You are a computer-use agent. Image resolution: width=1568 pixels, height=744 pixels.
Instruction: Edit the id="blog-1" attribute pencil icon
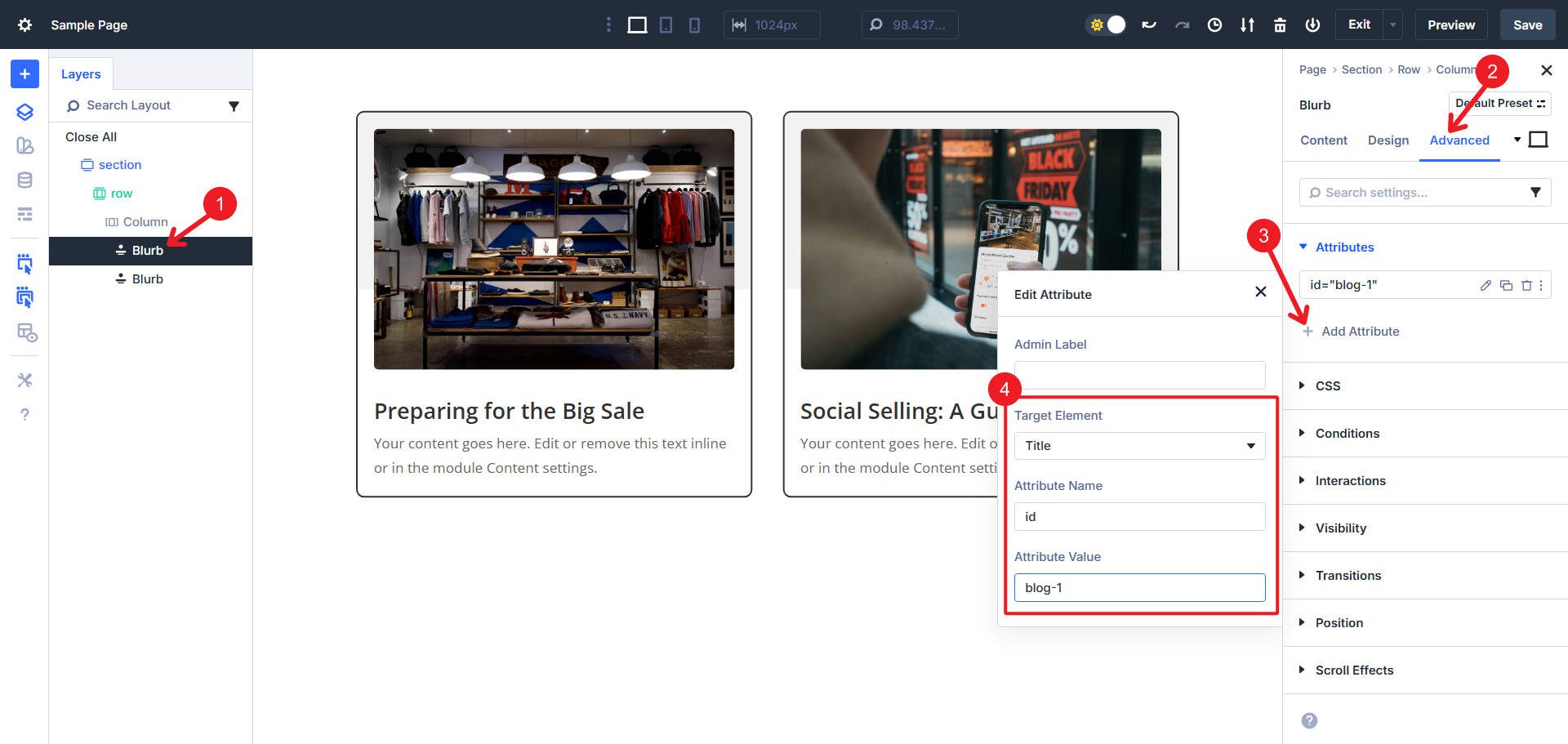pyautogui.click(x=1485, y=285)
